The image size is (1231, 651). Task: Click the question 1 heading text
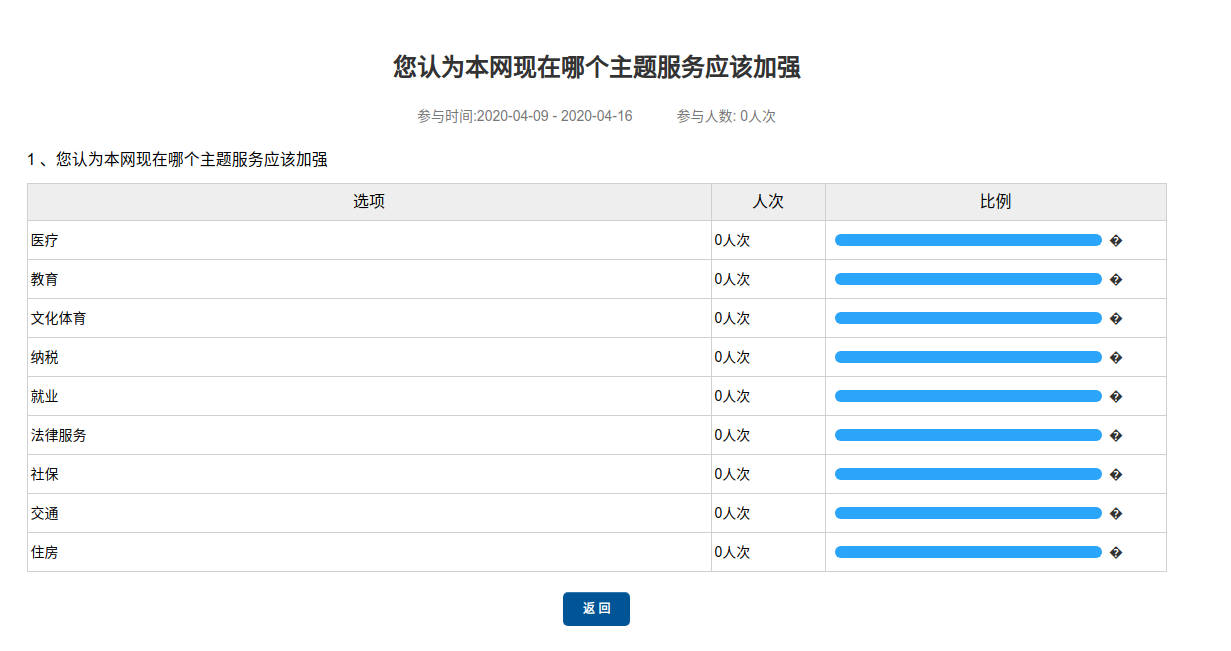pyautogui.click(x=177, y=159)
